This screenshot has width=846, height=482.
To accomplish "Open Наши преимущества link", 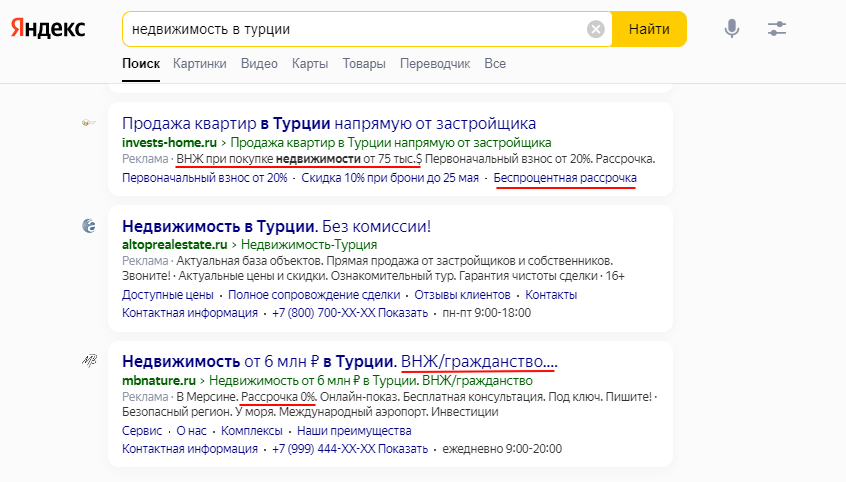I will click(x=354, y=431).
